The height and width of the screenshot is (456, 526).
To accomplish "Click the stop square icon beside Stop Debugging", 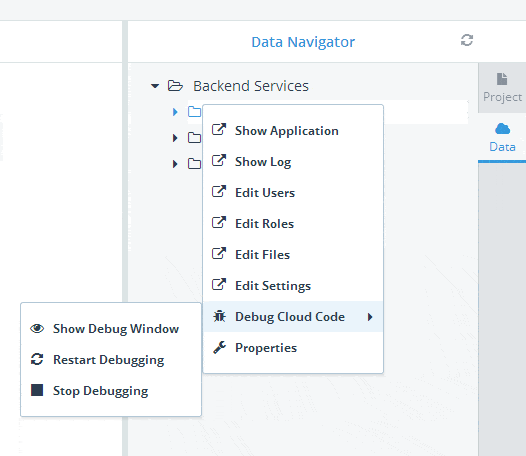I will click(x=37, y=390).
